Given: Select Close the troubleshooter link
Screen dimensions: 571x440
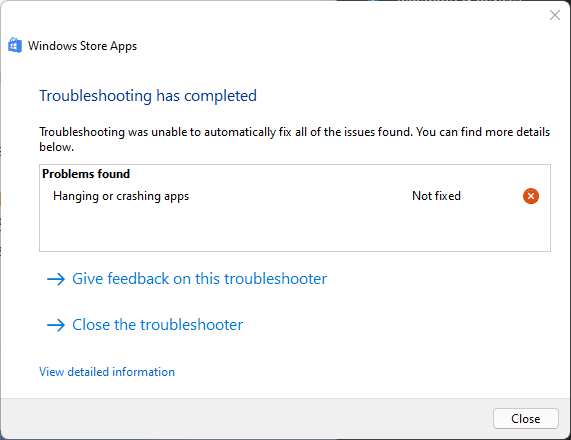Looking at the screenshot, I should (x=157, y=325).
